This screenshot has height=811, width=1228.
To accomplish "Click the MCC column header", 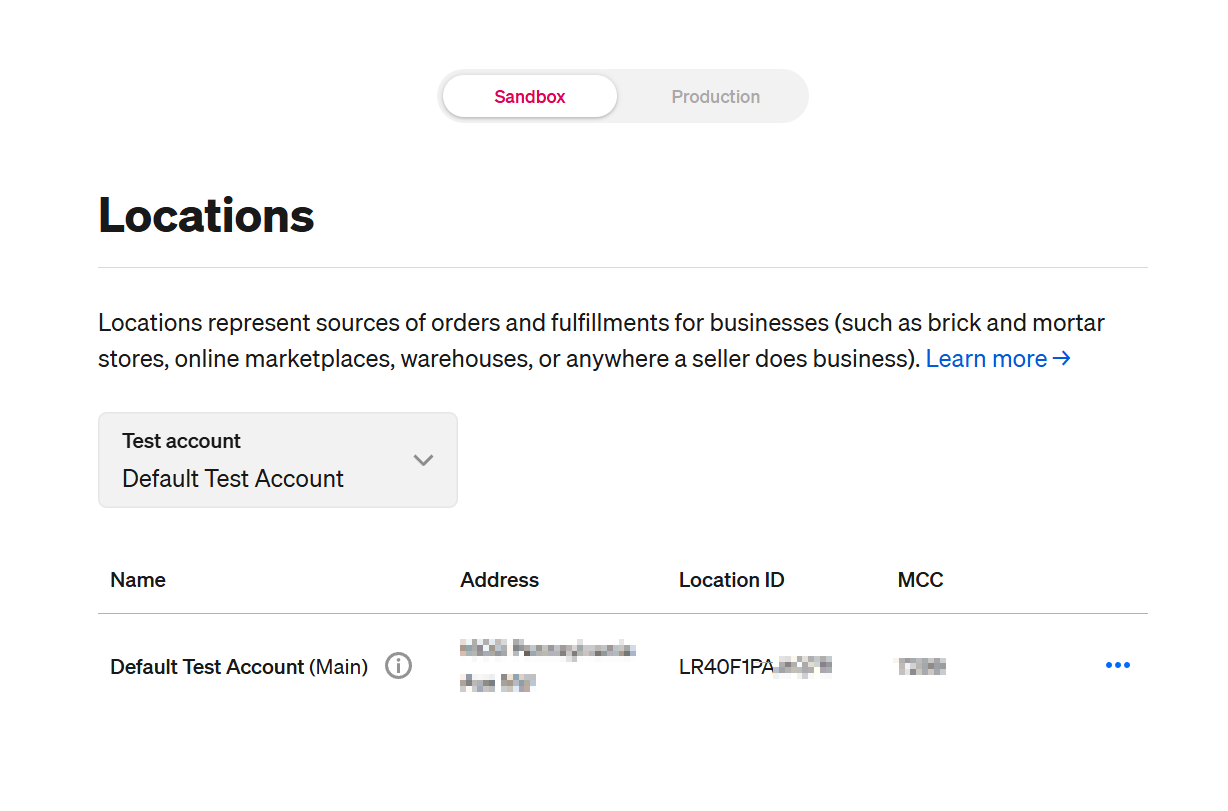I will (x=920, y=580).
